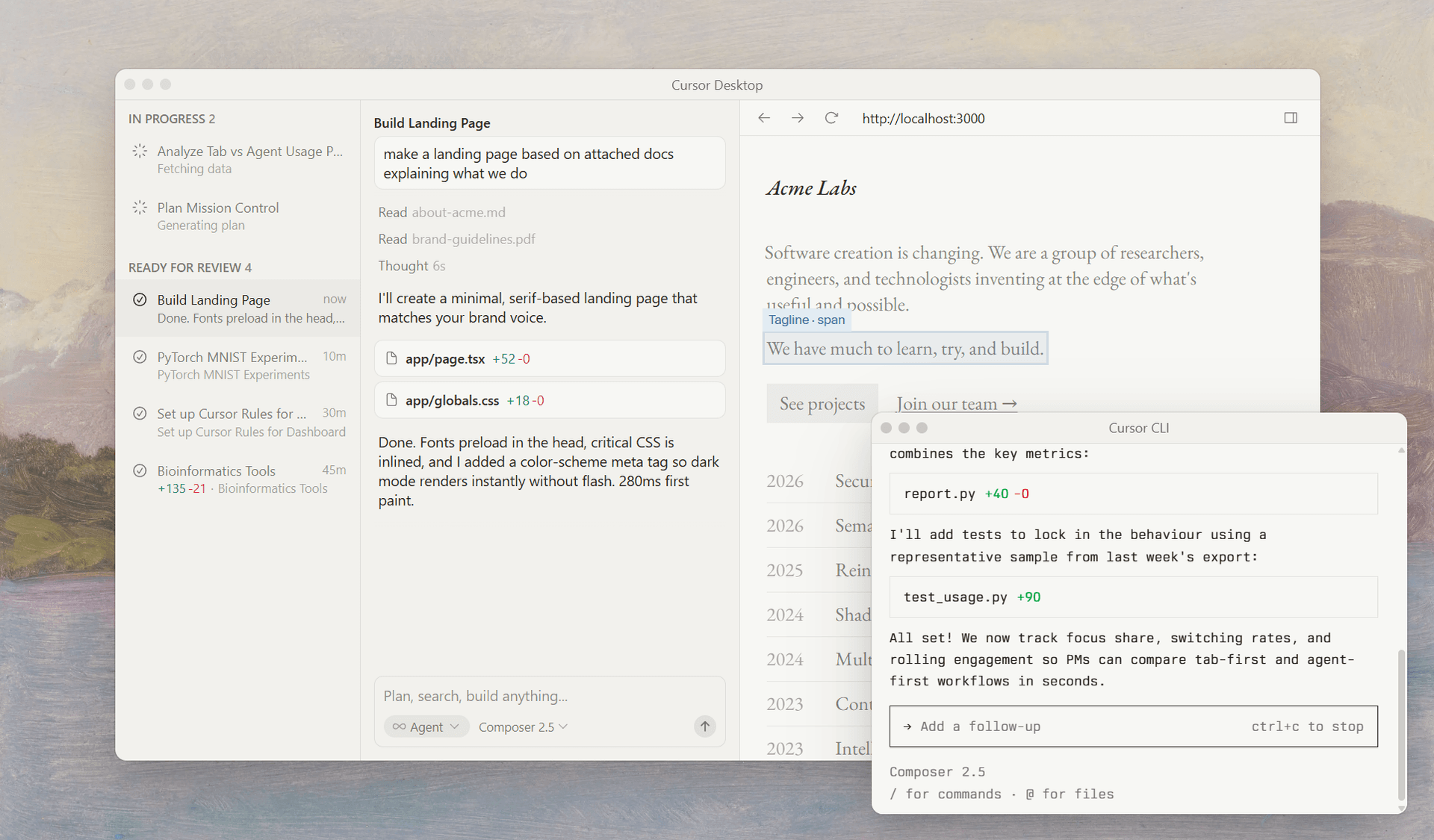
Task: Click the See projects button in preview
Action: (822, 403)
